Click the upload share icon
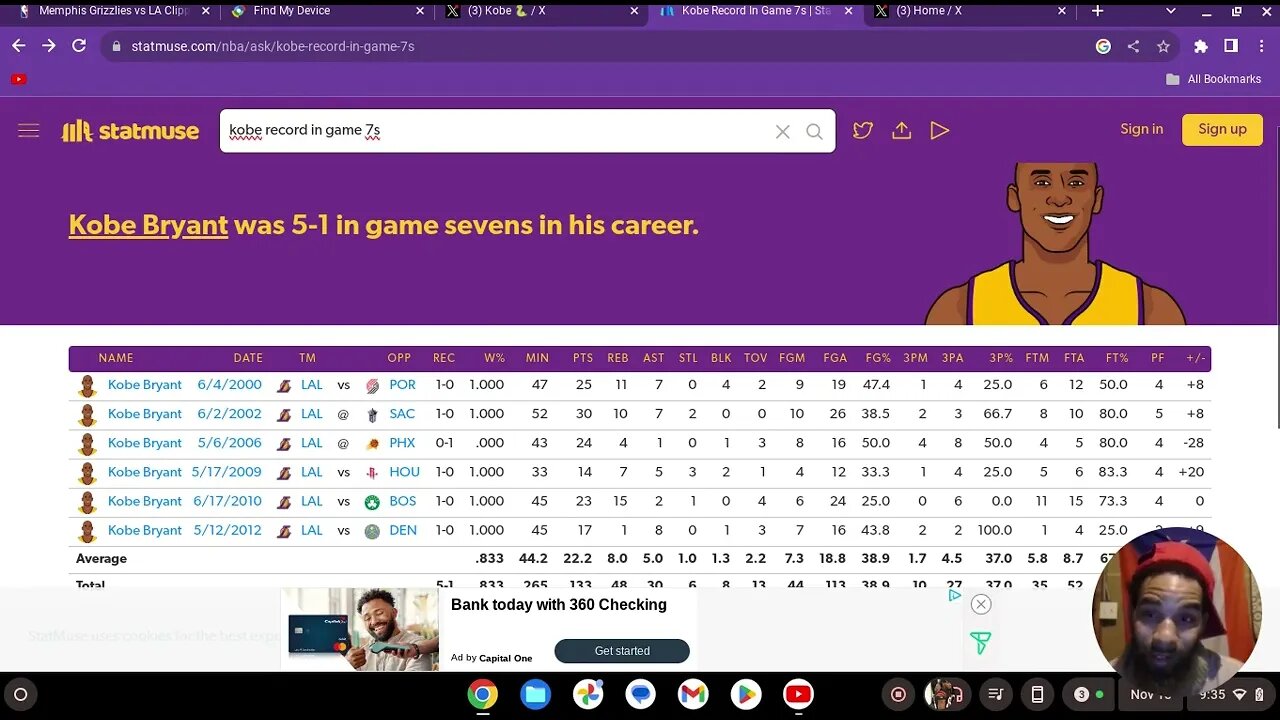The width and height of the screenshot is (1280, 720). click(901, 130)
